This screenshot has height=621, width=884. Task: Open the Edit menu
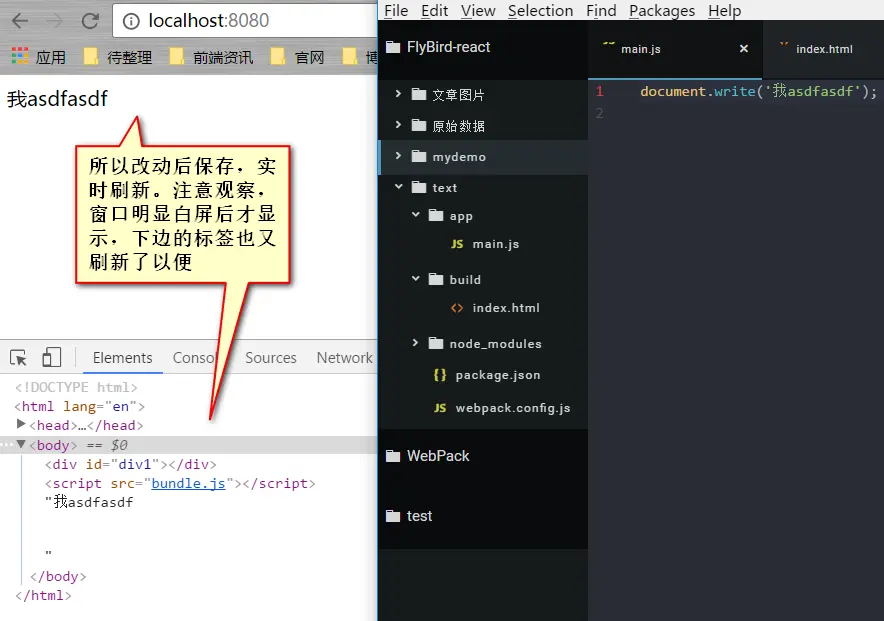pos(435,11)
